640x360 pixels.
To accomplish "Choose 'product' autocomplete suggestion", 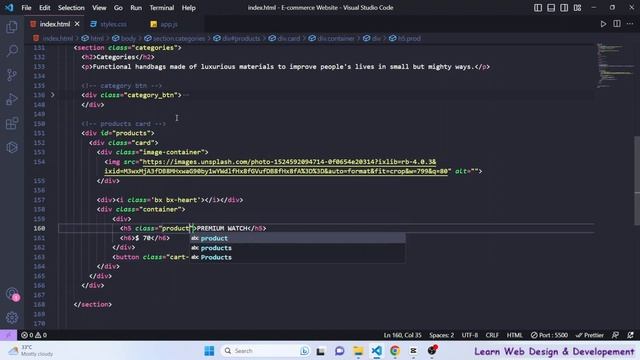I will 298,238.
